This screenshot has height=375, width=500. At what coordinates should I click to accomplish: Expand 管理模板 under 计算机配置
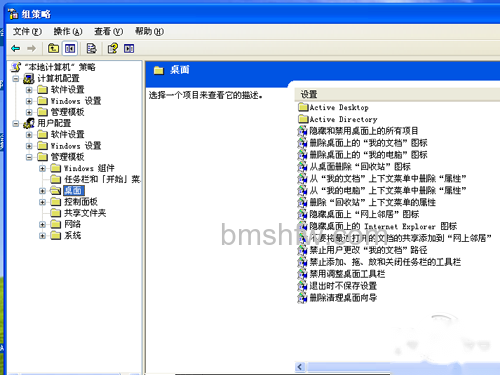pos(29,112)
